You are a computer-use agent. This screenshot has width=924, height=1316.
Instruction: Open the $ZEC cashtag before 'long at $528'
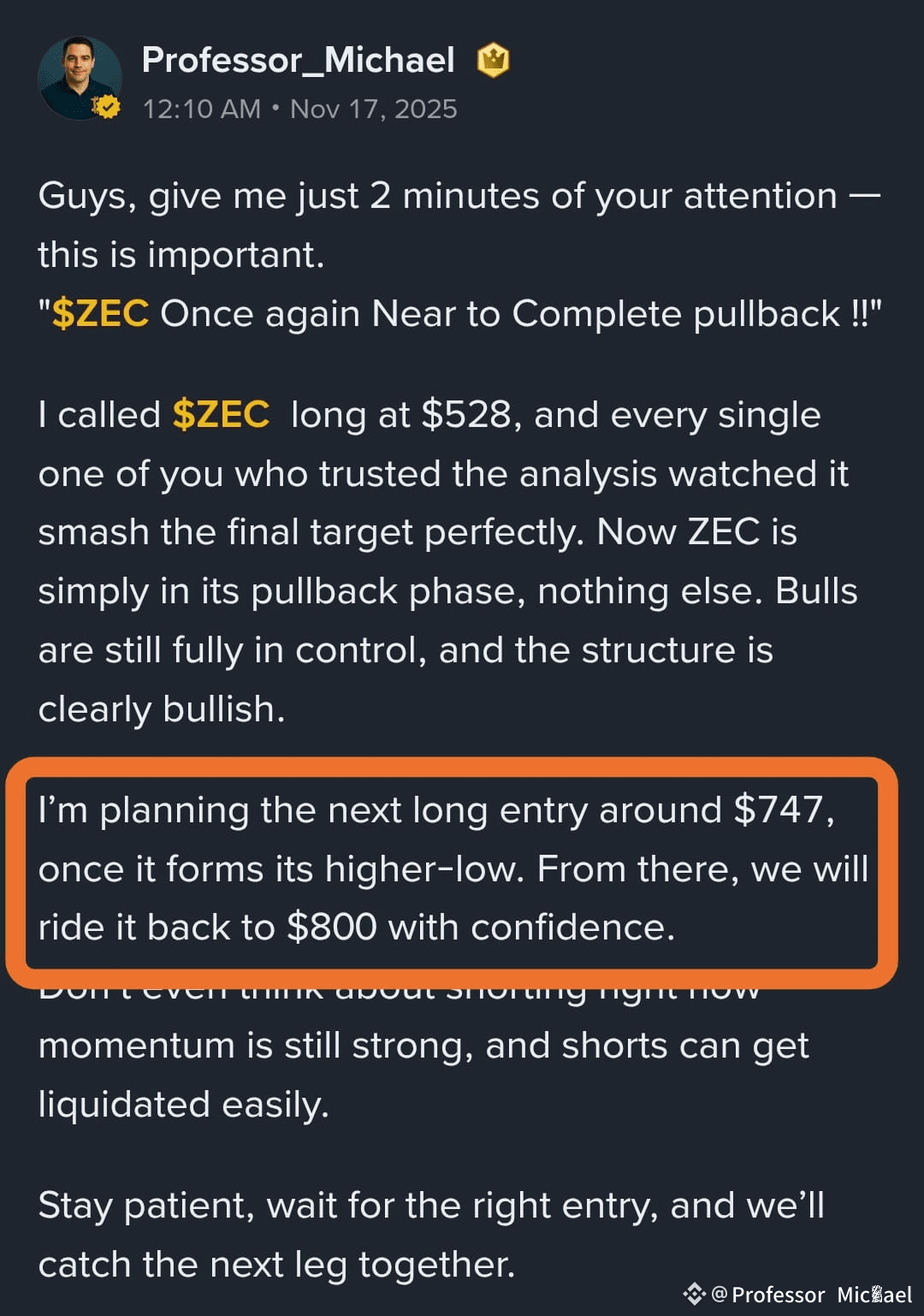pos(221,415)
